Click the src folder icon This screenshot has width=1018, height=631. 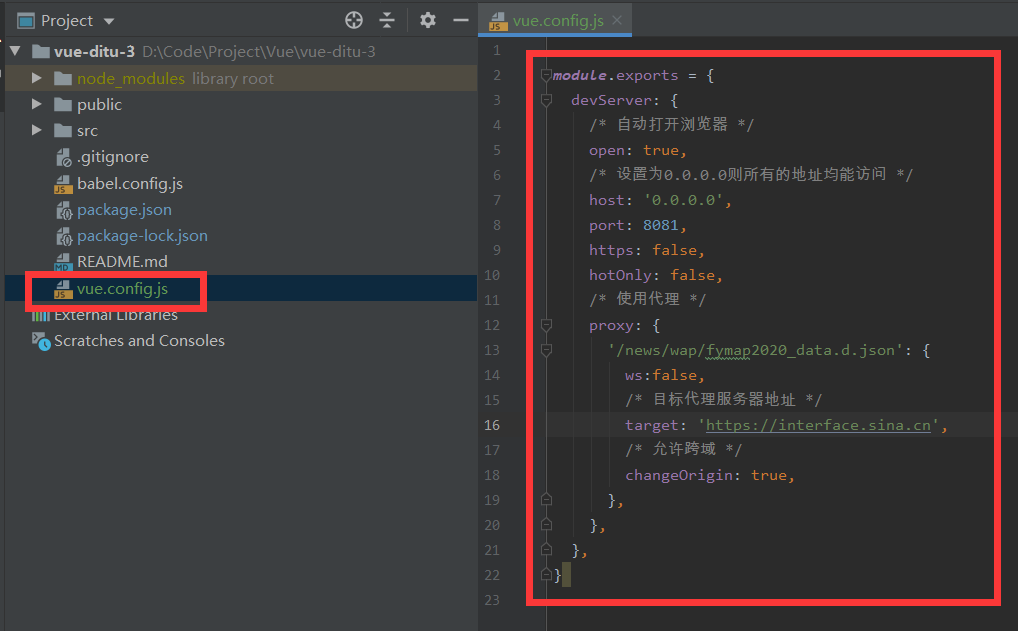point(63,130)
